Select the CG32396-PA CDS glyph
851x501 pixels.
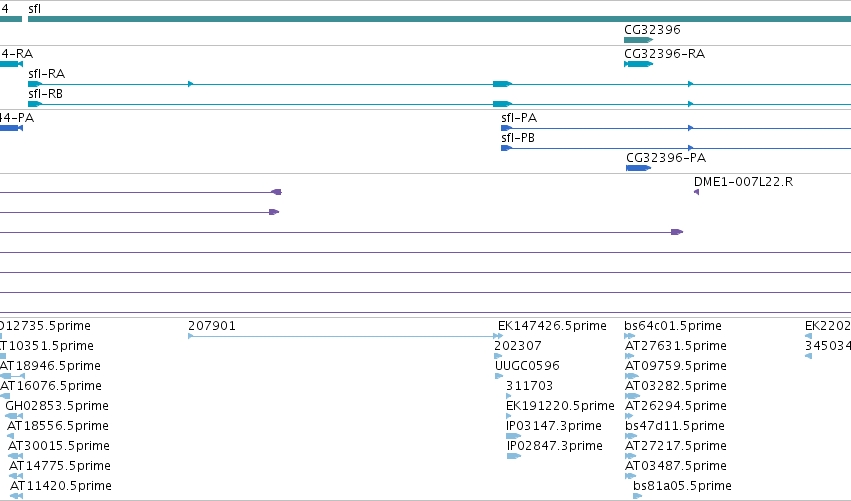click(638, 168)
